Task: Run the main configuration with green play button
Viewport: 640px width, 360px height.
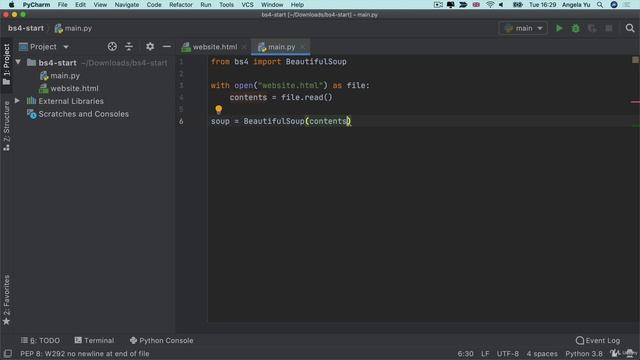Action: click(x=559, y=28)
